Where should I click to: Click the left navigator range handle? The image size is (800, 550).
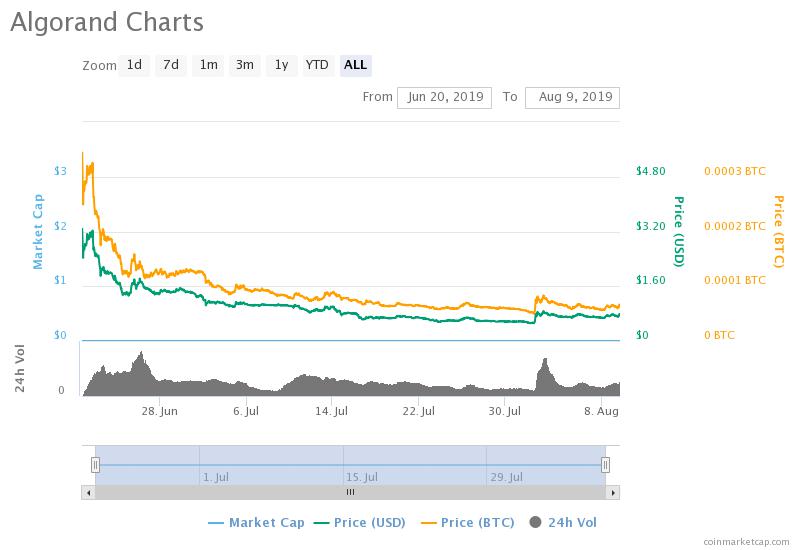[95, 465]
